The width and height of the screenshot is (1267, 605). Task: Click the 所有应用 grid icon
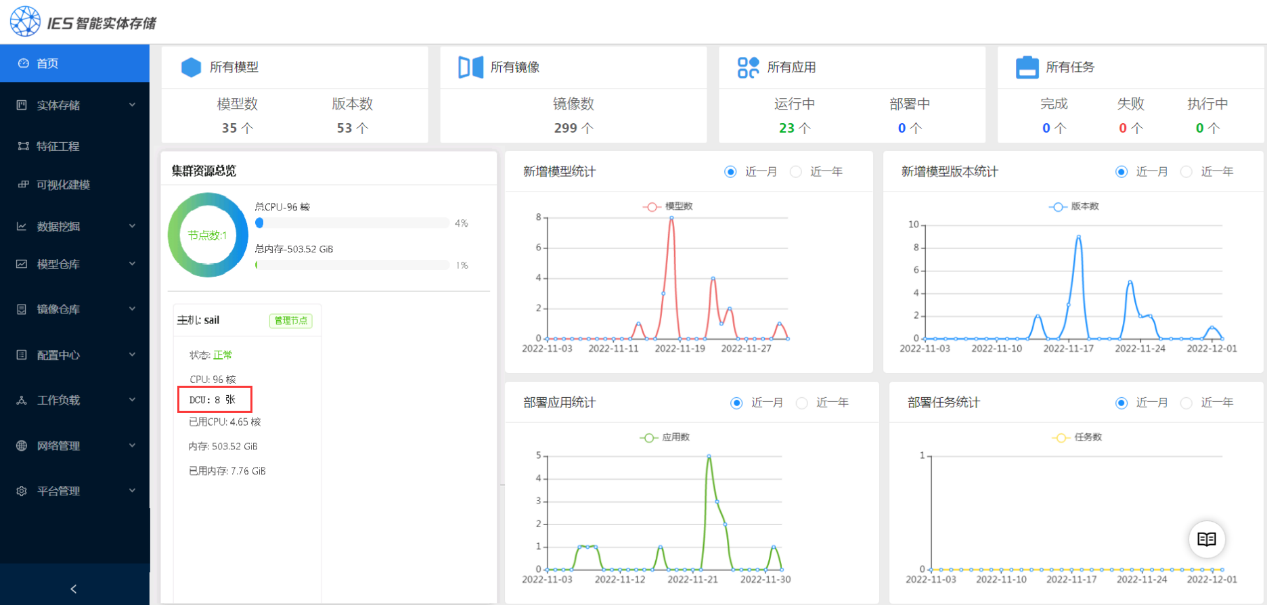748,67
